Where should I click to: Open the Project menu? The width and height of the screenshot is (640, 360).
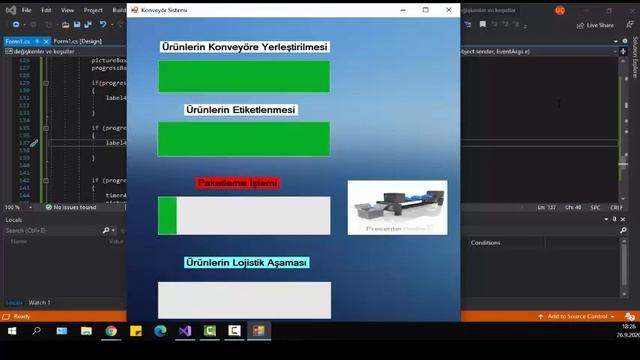coord(93,10)
